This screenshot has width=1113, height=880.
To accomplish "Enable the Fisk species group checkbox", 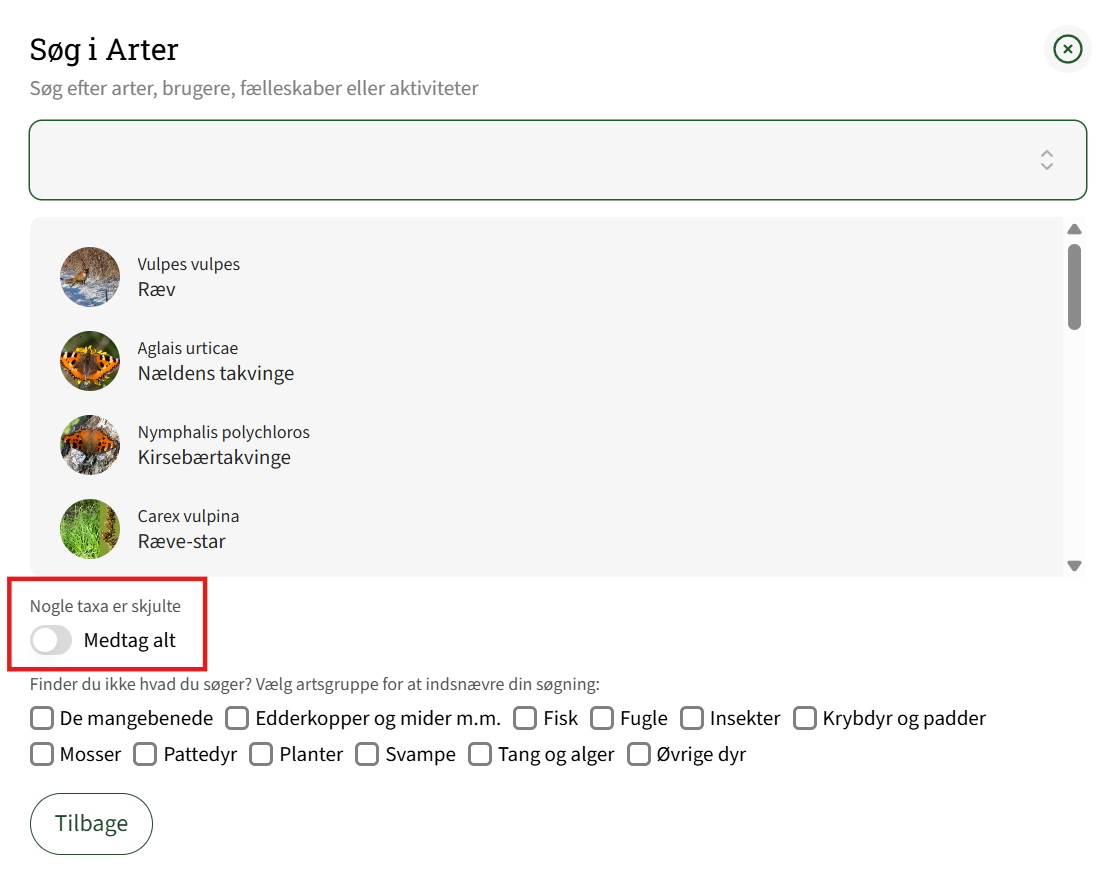I will pyautogui.click(x=525, y=718).
